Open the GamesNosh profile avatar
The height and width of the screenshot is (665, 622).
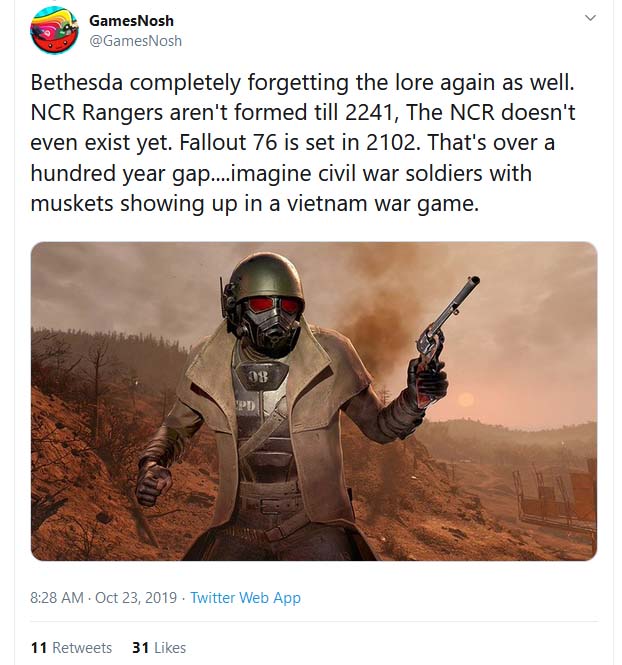(55, 30)
